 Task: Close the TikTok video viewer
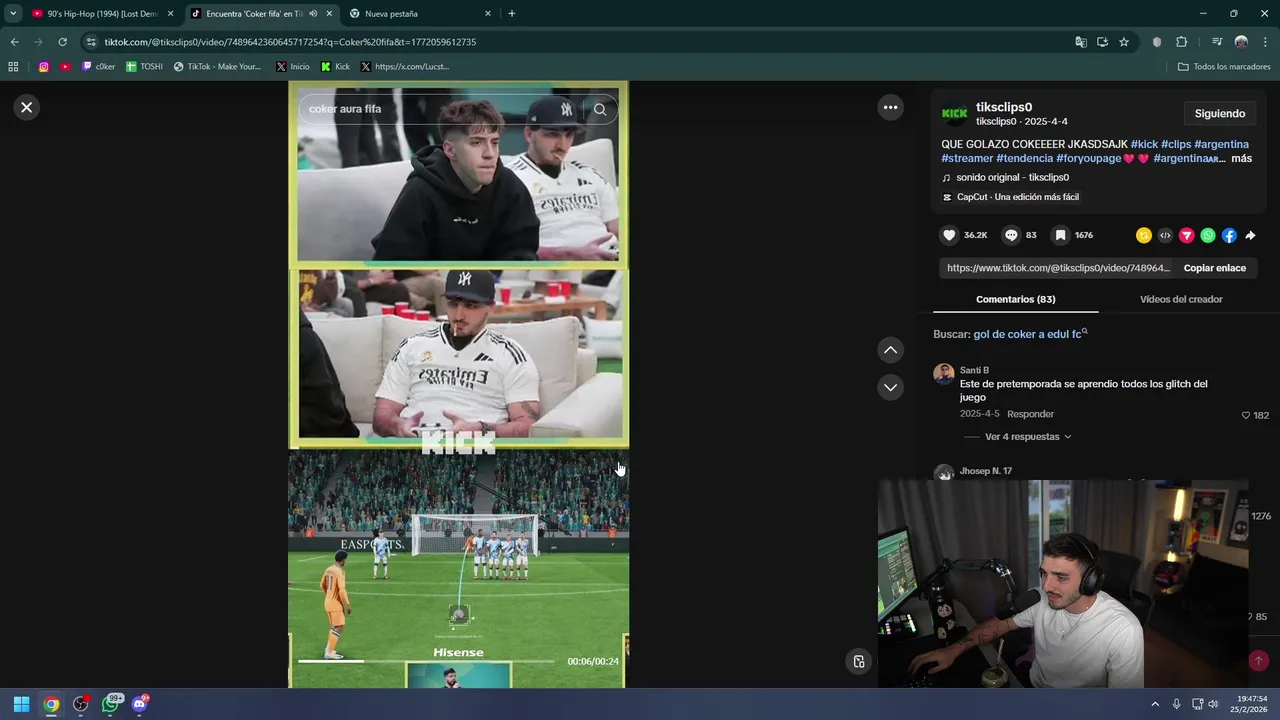point(27,107)
